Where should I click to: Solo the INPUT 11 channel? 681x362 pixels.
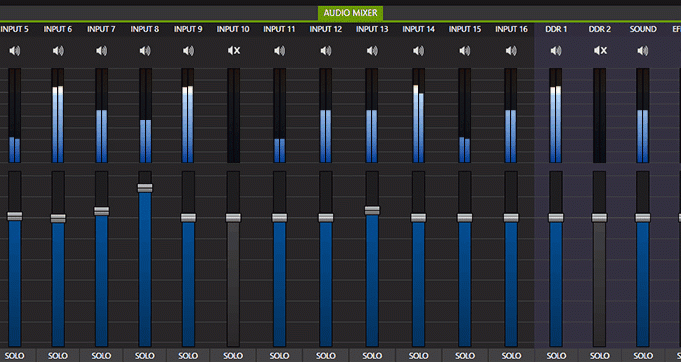coord(280,355)
